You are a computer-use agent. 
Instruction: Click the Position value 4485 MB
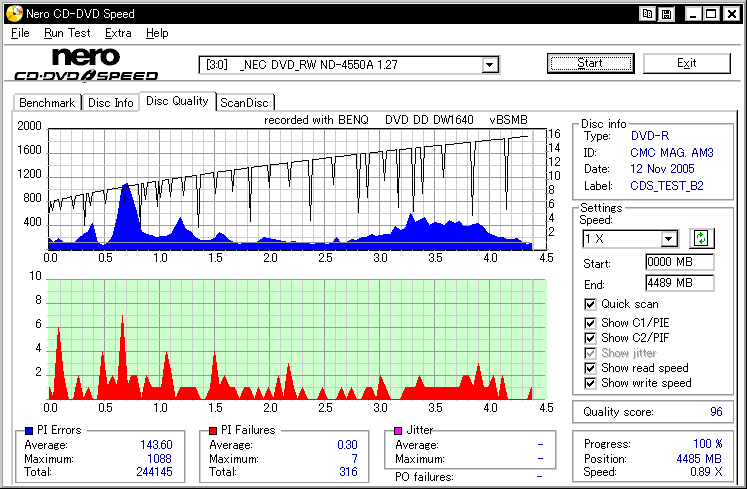pos(699,458)
